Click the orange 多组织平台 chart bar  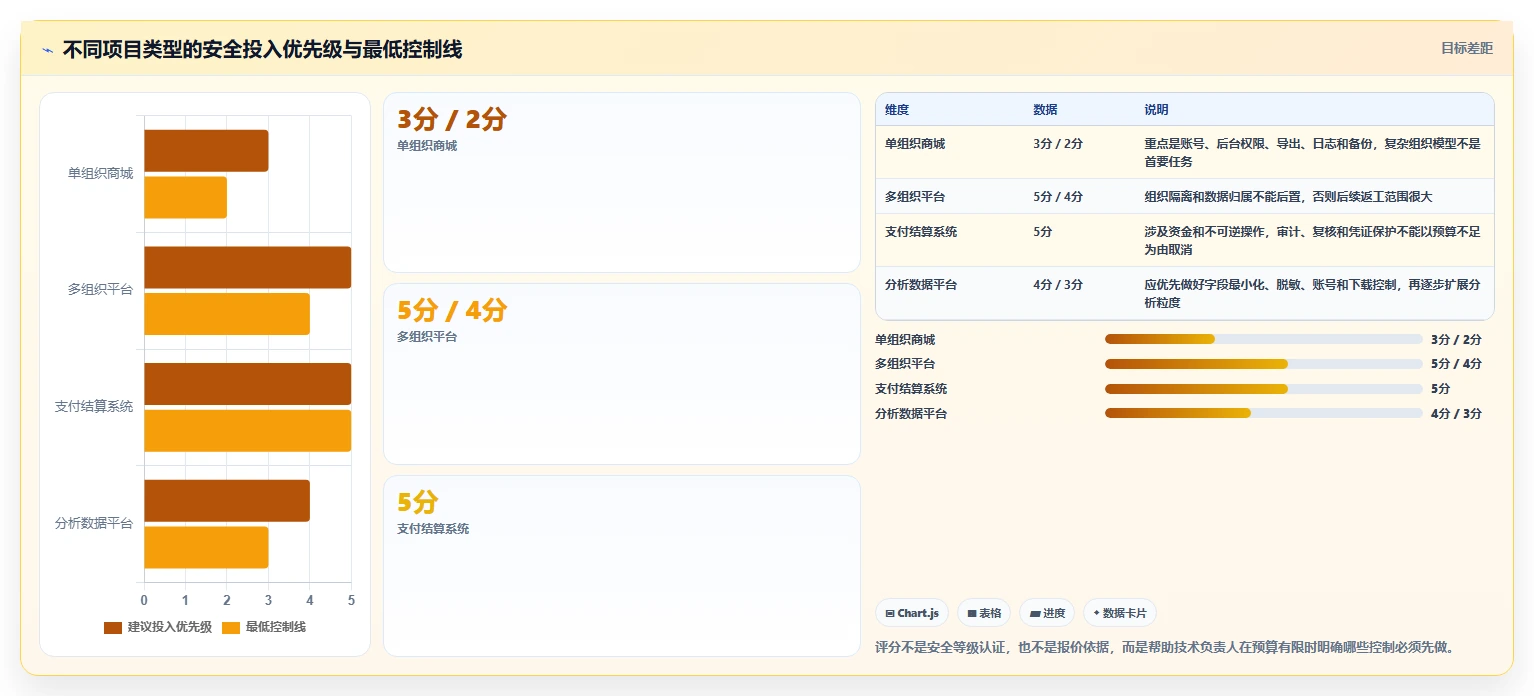tap(227, 314)
